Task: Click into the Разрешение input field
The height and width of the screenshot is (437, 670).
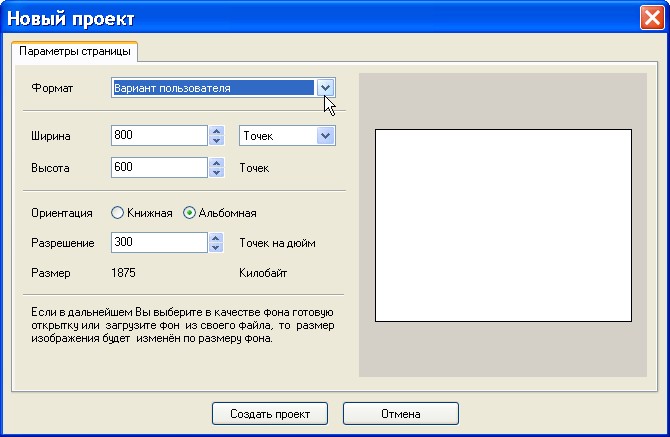Action: click(x=159, y=243)
